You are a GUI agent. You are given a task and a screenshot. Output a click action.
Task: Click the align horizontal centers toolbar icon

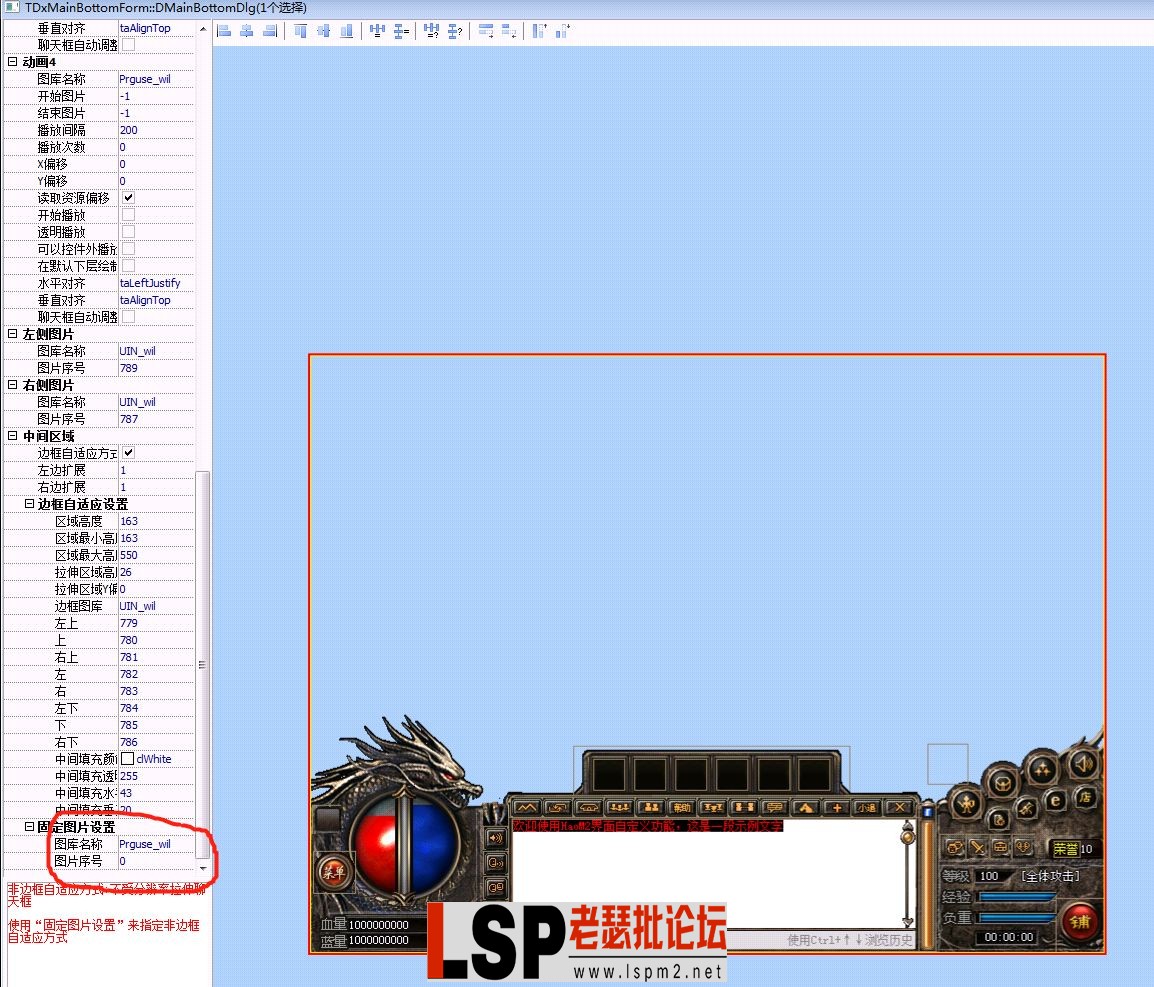point(247,31)
